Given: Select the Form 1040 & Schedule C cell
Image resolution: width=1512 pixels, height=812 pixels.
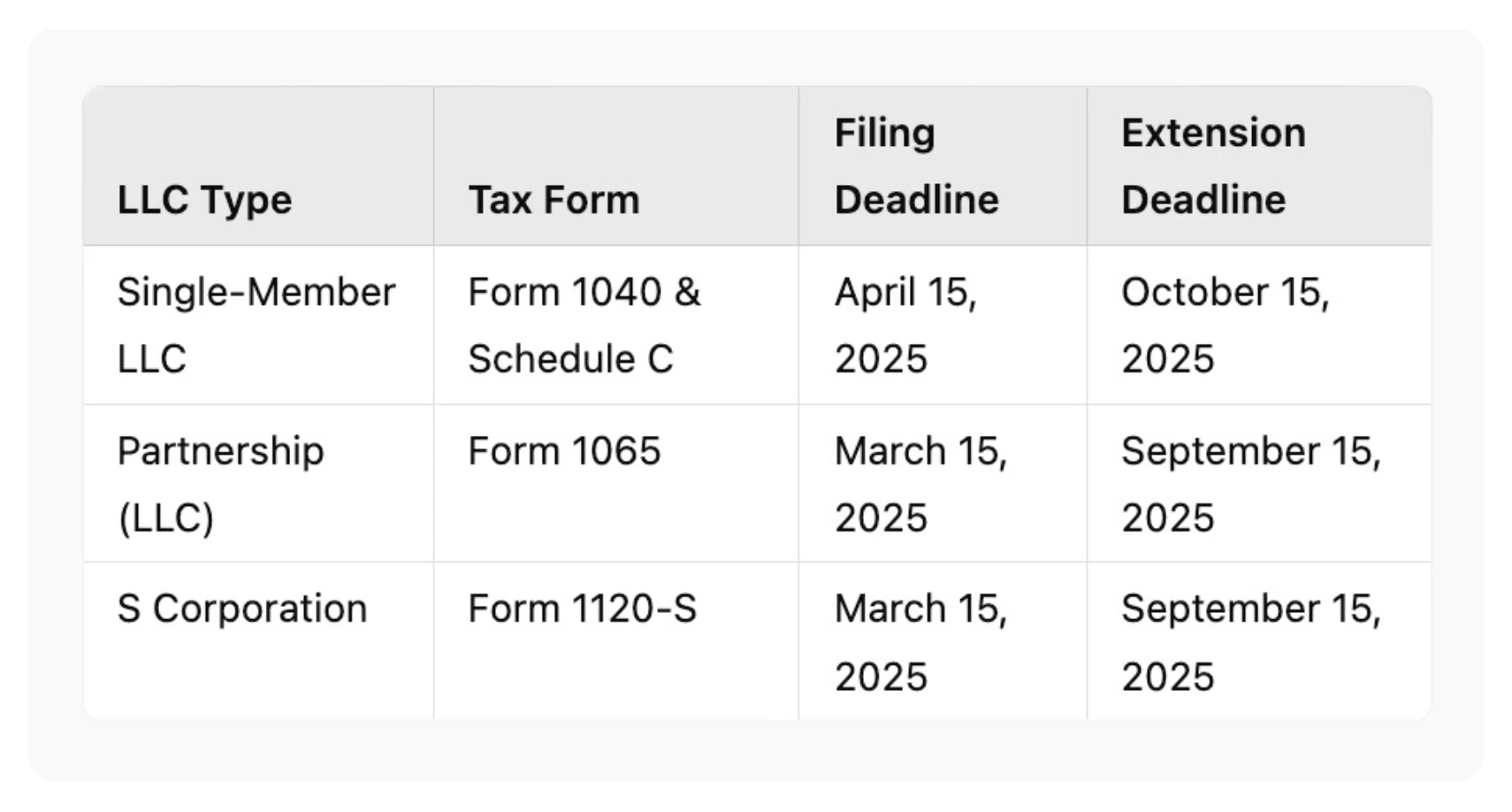Looking at the screenshot, I should tap(584, 326).
